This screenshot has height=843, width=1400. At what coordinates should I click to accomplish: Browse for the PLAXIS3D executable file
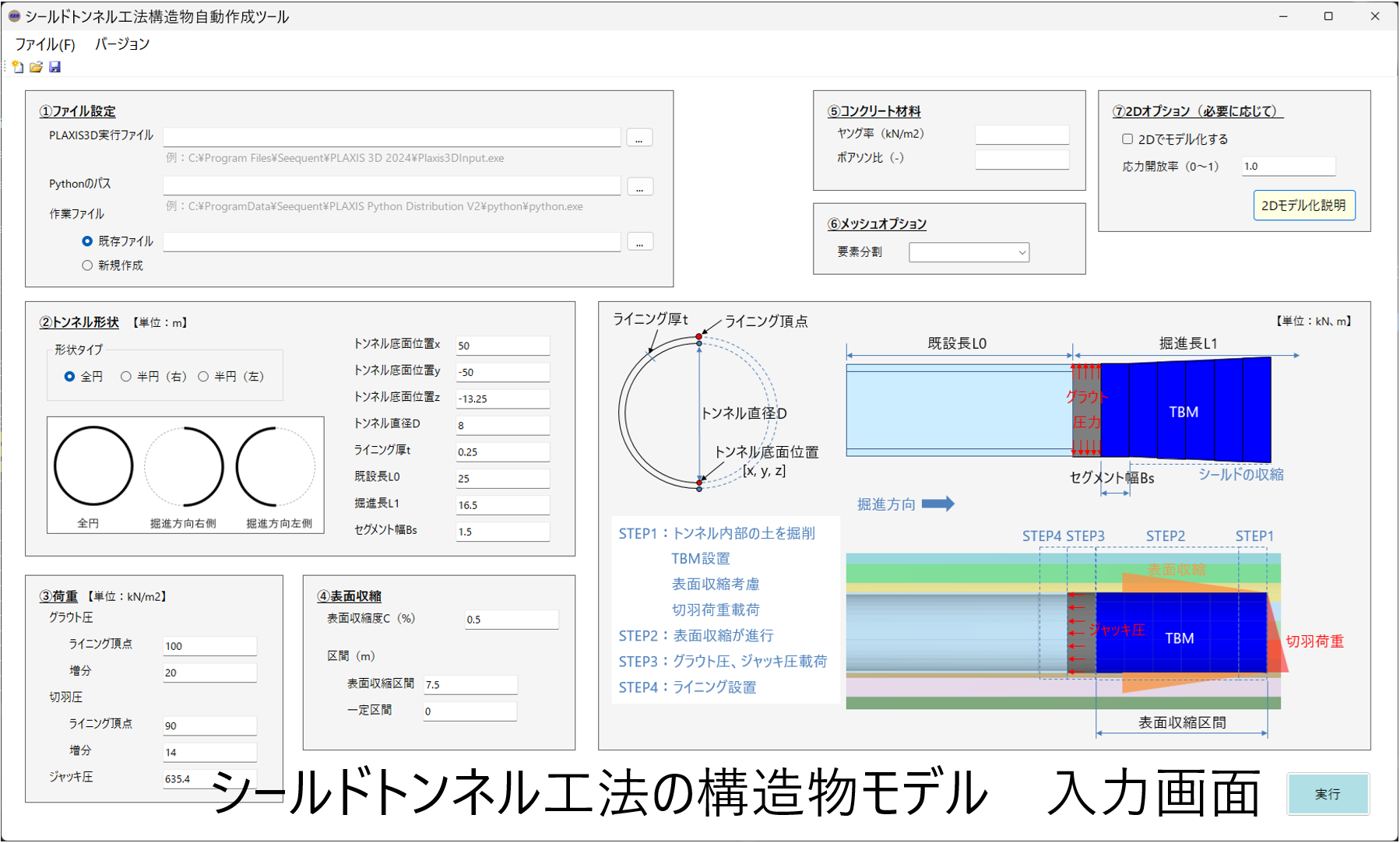coord(639,138)
